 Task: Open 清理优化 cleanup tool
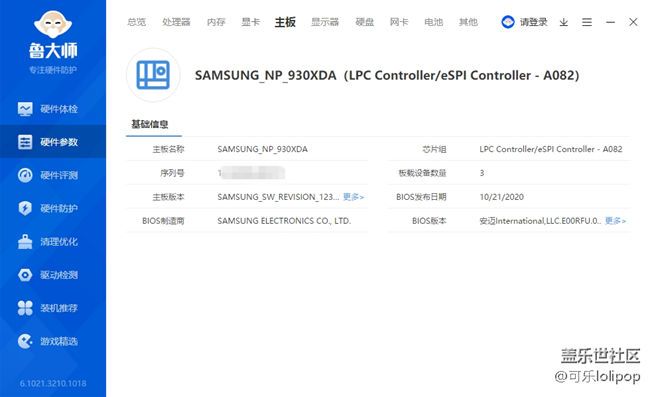(53, 242)
